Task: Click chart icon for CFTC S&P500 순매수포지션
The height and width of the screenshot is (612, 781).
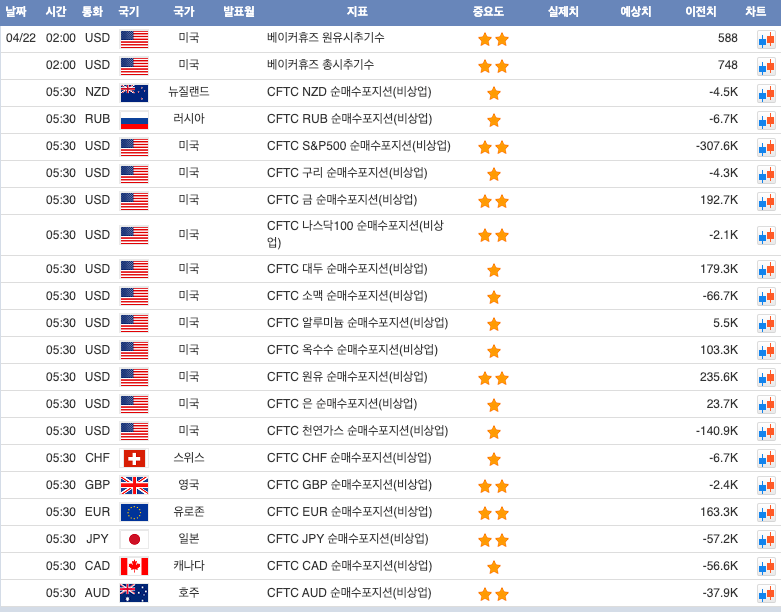Action: (766, 147)
